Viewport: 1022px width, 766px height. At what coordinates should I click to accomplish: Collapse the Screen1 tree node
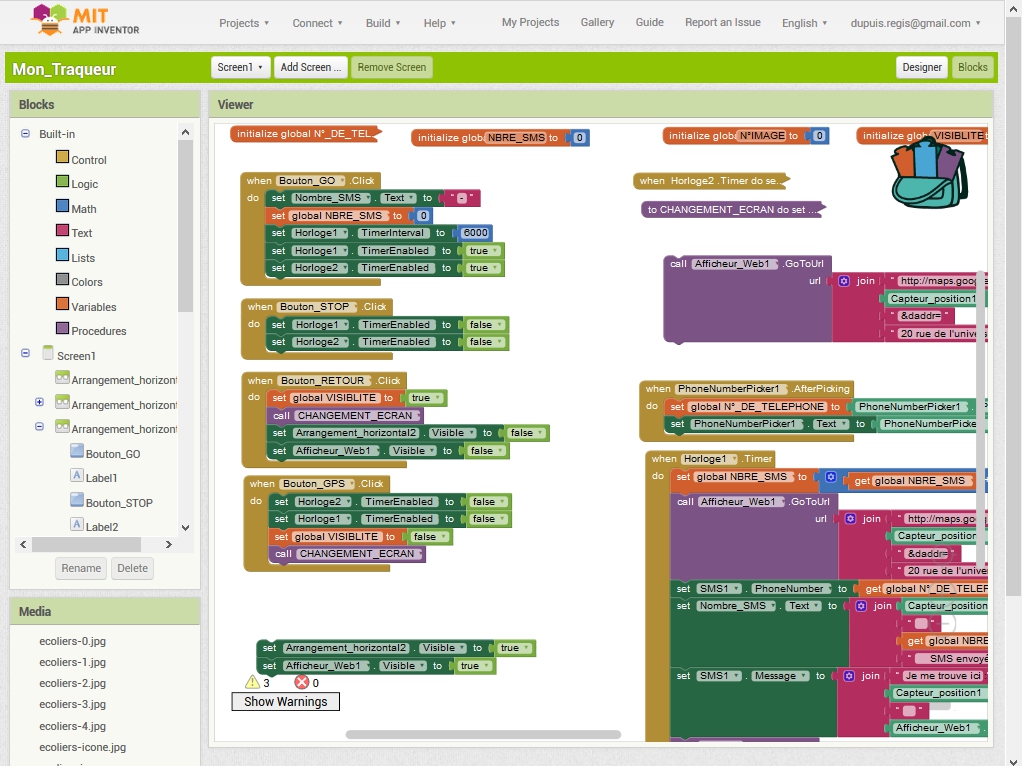point(25,355)
